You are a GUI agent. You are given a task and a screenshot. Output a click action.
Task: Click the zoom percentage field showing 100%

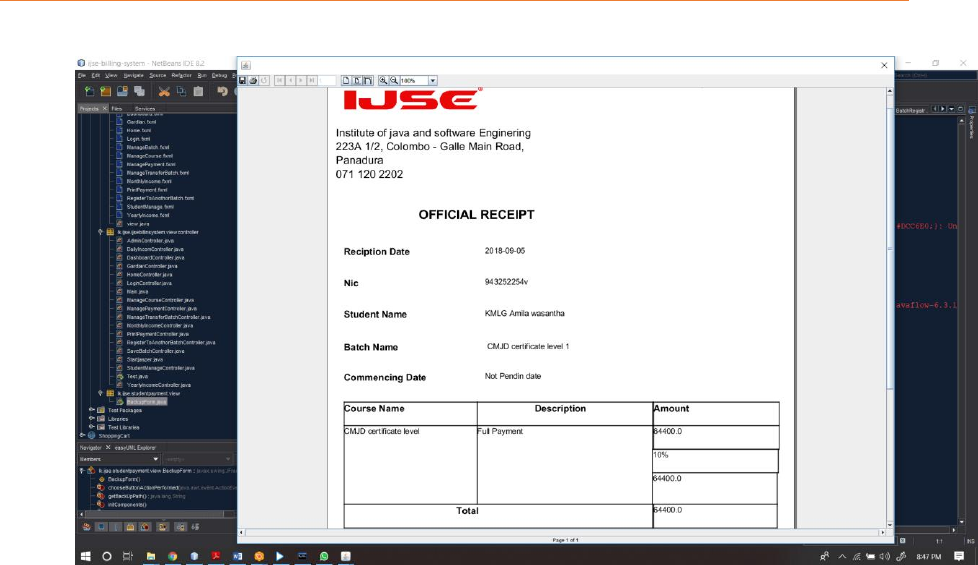(414, 80)
